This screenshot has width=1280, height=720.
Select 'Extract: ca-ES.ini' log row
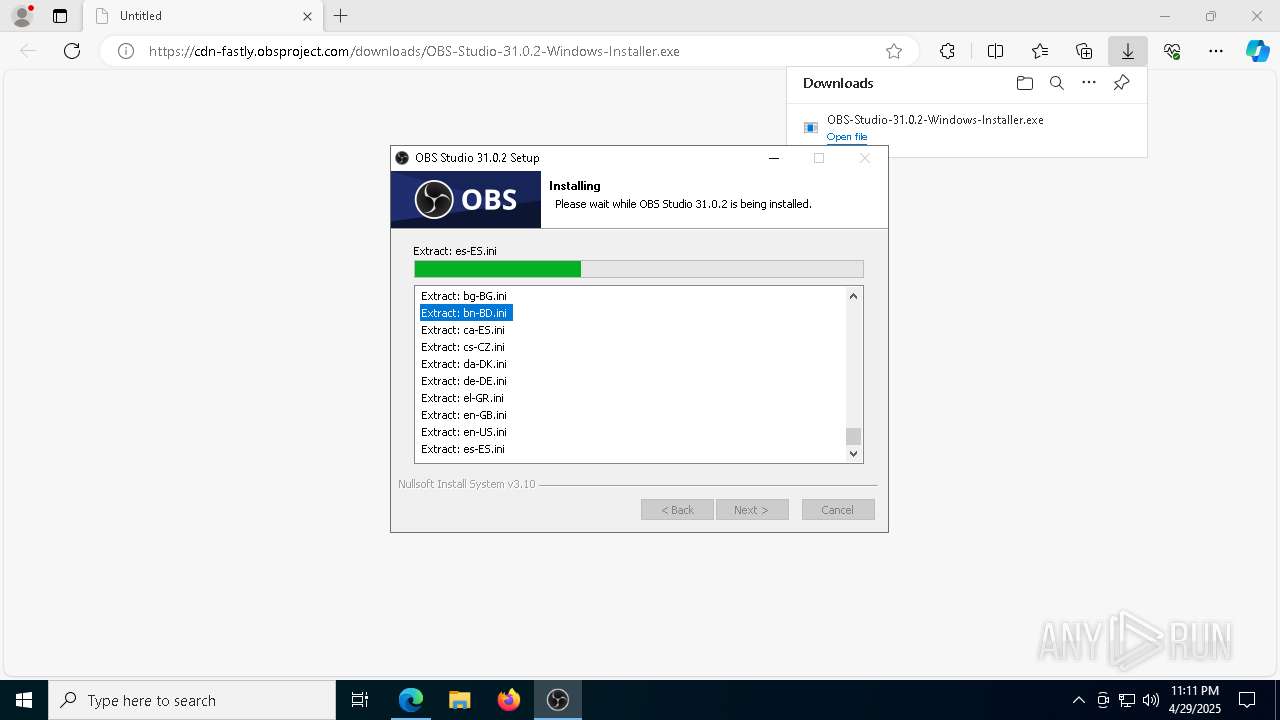[463, 330]
